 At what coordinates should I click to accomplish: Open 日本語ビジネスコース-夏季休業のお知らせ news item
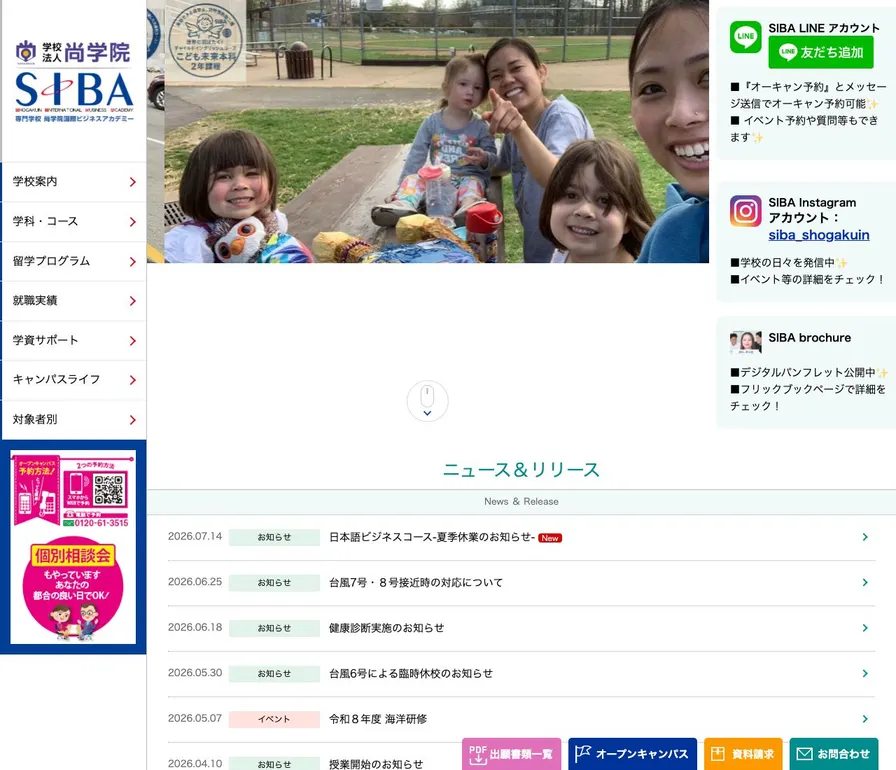point(521,537)
